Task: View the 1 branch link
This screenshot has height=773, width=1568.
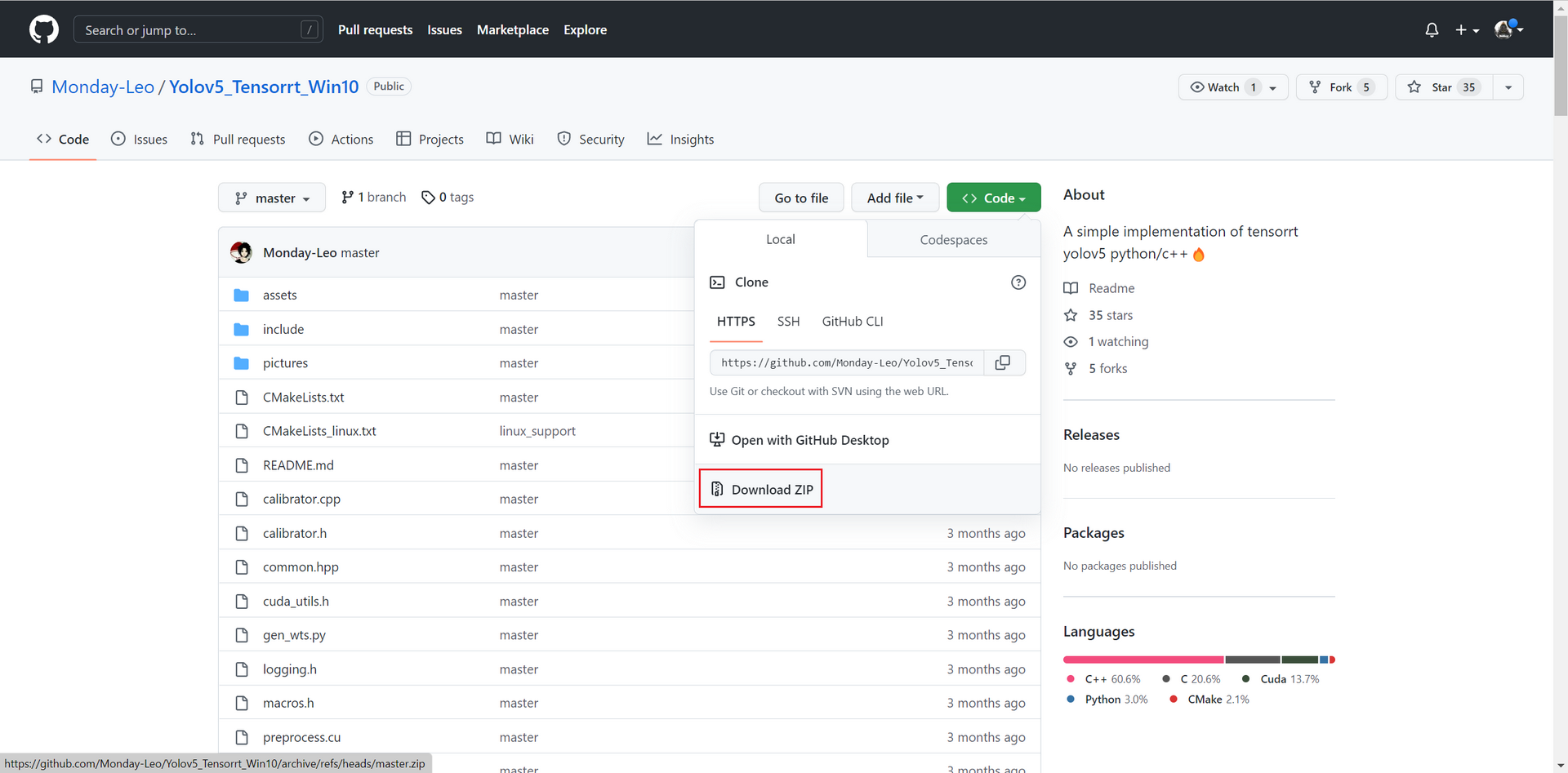Action: (x=373, y=198)
